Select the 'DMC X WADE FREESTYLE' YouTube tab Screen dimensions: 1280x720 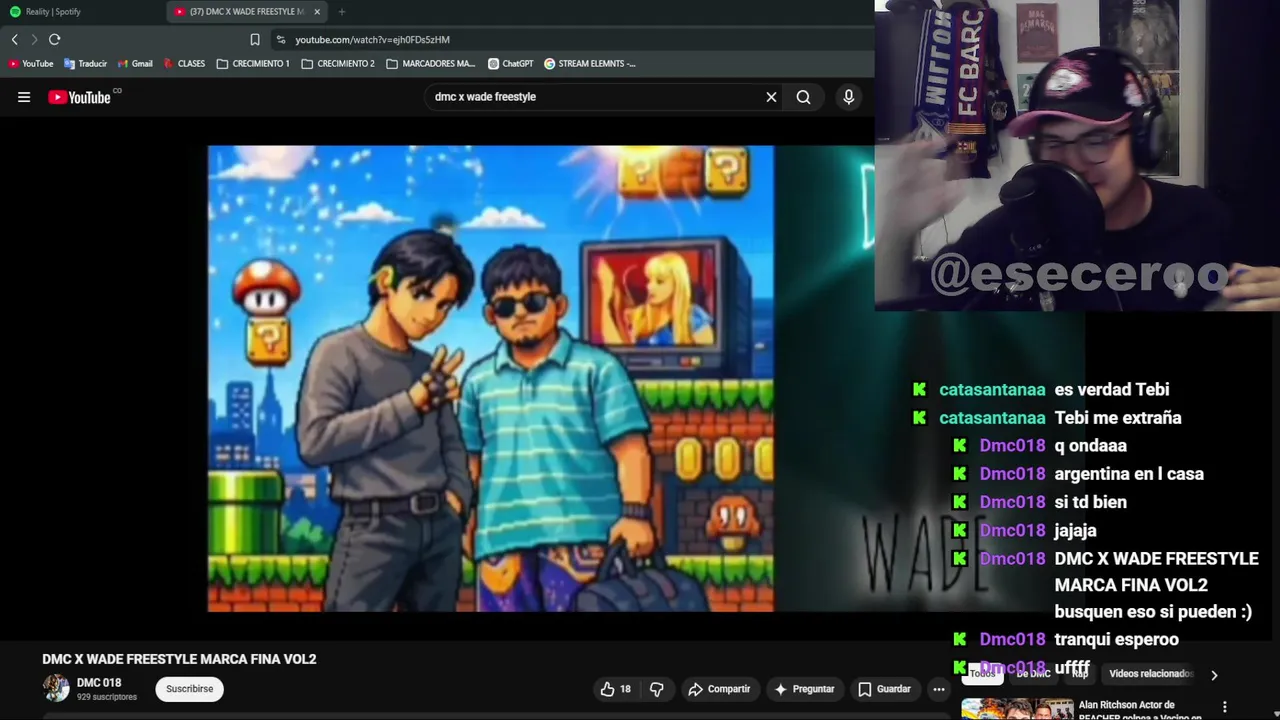pos(245,11)
